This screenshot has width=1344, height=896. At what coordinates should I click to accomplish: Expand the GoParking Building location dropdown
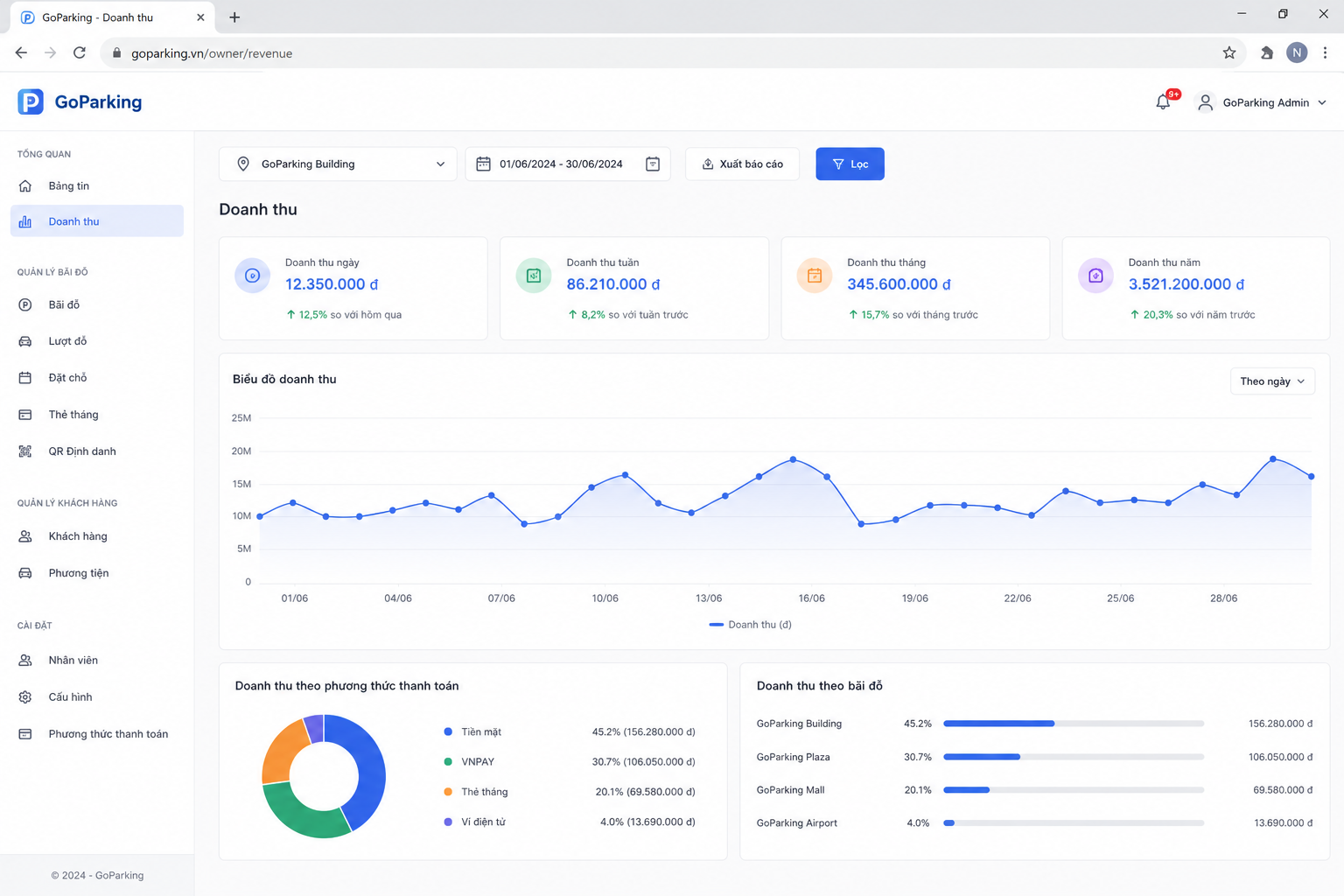tap(338, 164)
